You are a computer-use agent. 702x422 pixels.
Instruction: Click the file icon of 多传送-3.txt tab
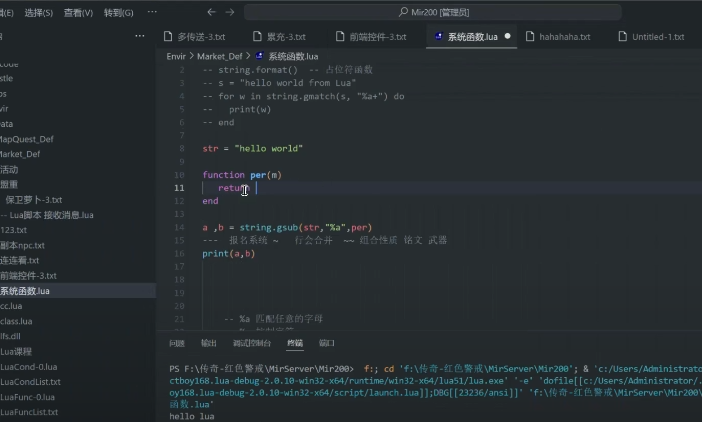pos(168,37)
